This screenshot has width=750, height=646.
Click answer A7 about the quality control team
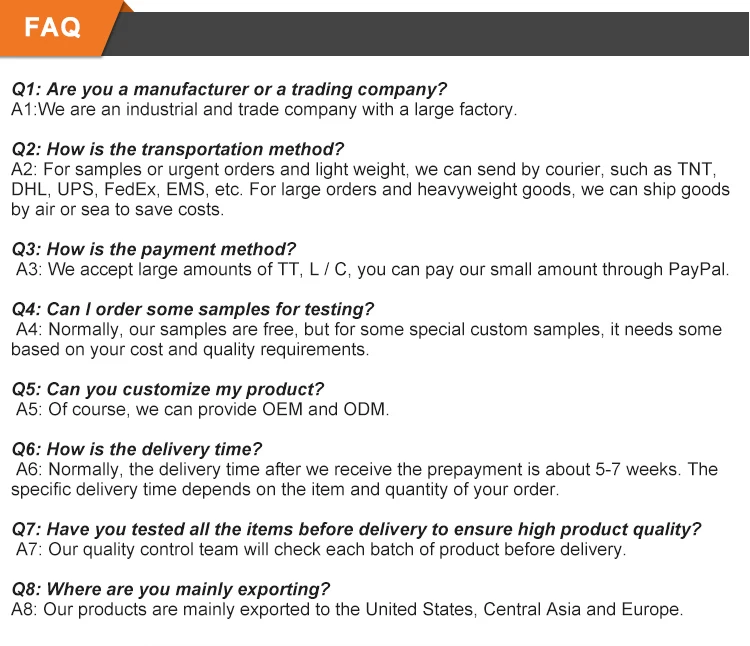click(320, 550)
